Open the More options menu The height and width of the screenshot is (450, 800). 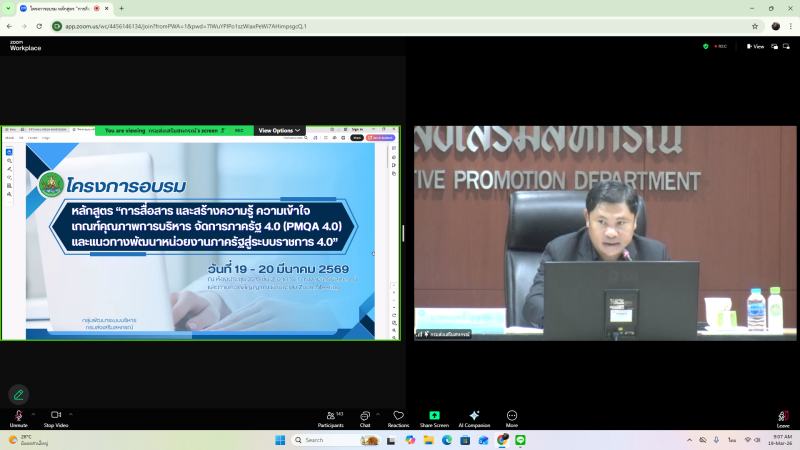[x=512, y=416]
